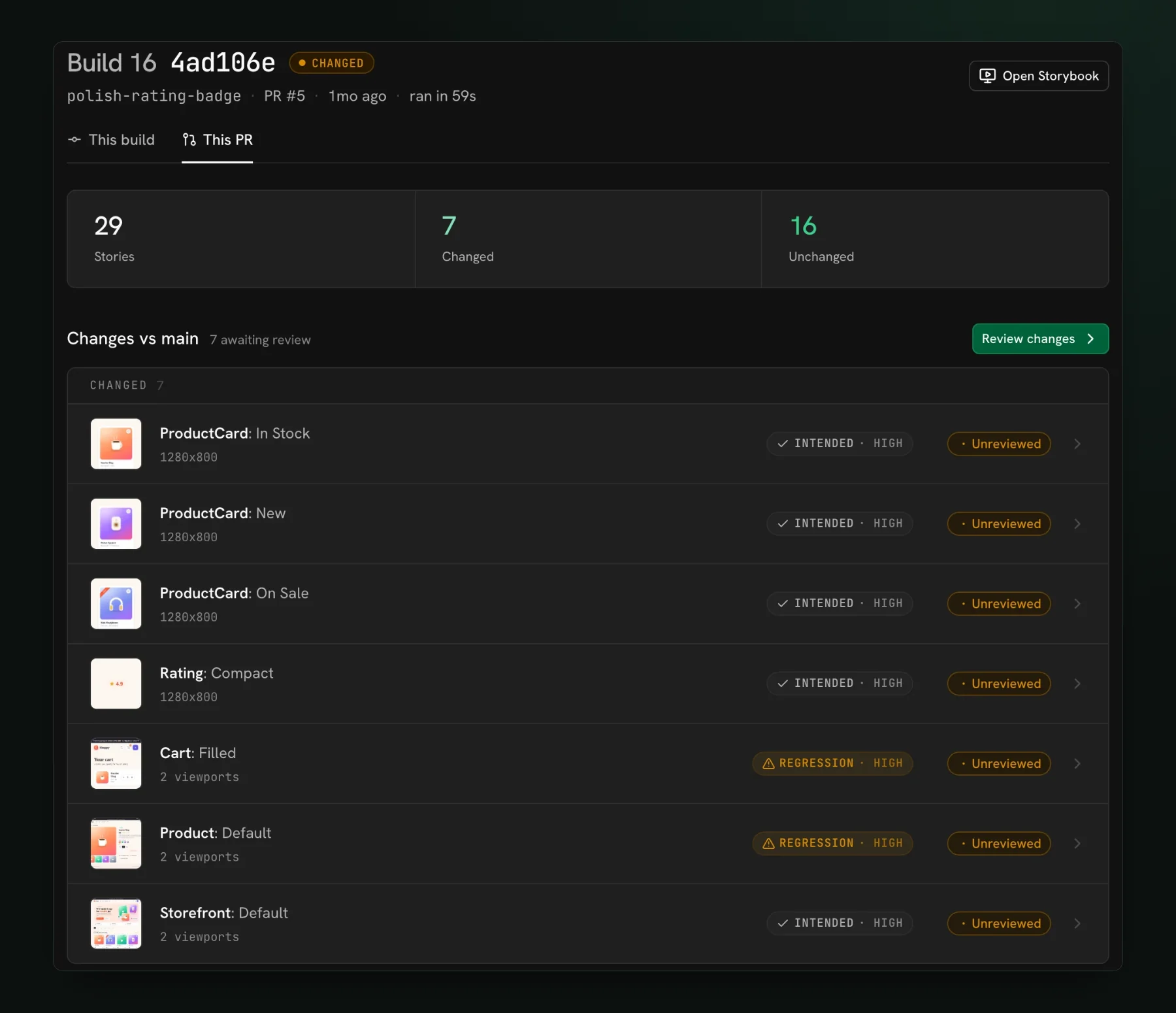The image size is (1176, 1013).
Task: Start reviewing with Review changes button
Action: [x=1040, y=339]
